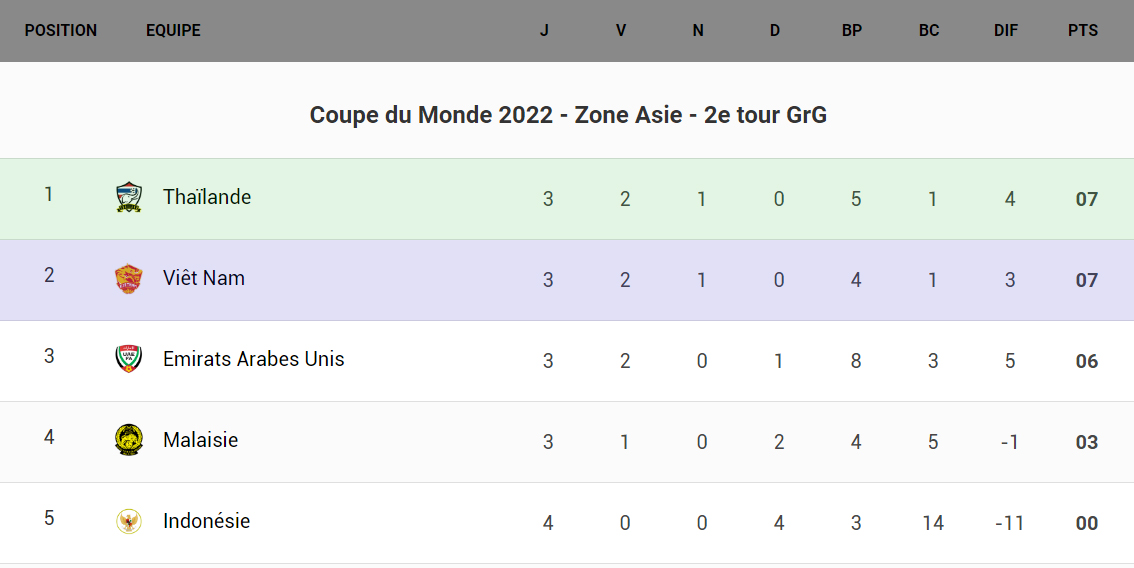This screenshot has height=568, width=1134.
Task: Click Indonésie's goal difference -11
Action: click(x=1010, y=523)
